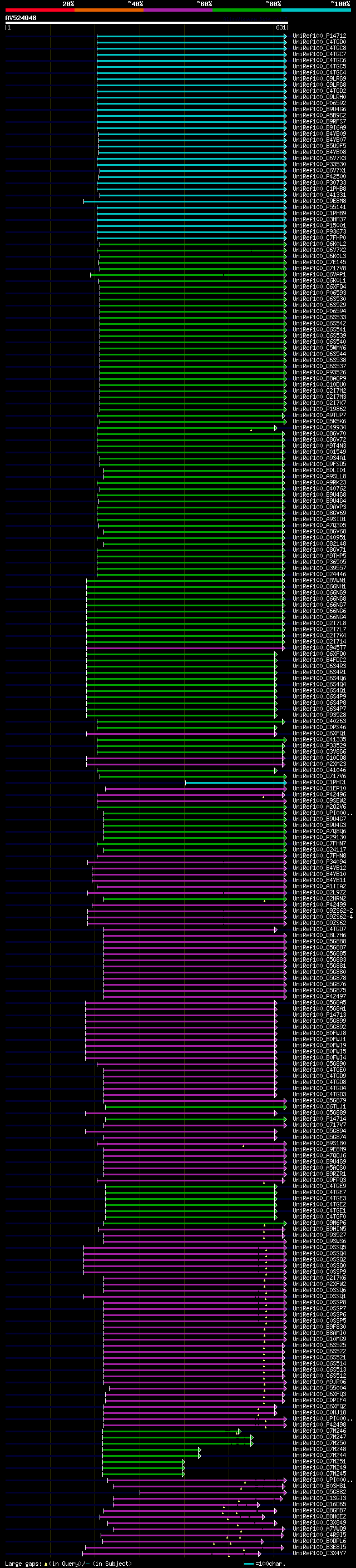Open hit UniRef100_P06592
This screenshot has width=356, height=1568.
pyautogui.click(x=319, y=103)
